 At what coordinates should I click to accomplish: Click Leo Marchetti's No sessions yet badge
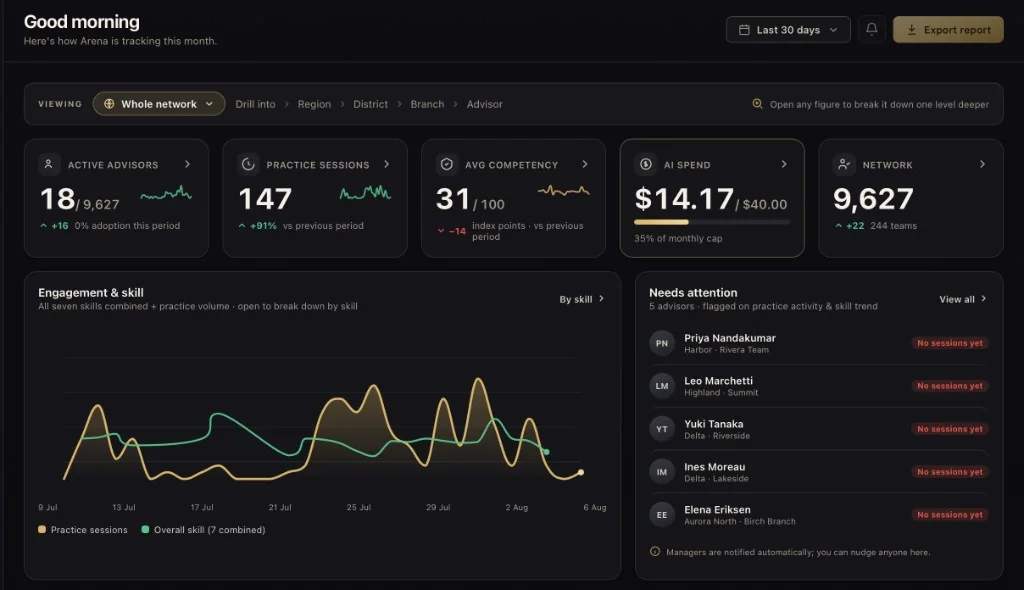pyautogui.click(x=950, y=386)
